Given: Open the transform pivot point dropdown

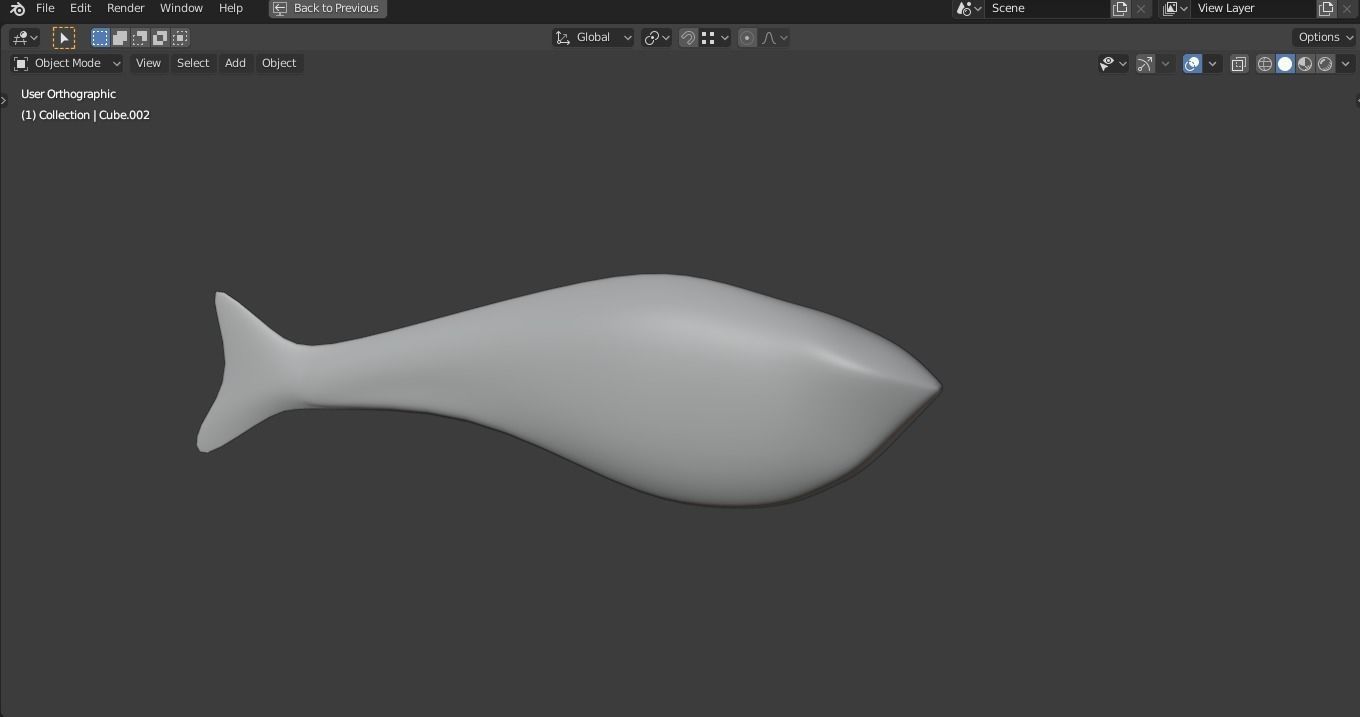Looking at the screenshot, I should click(x=657, y=38).
